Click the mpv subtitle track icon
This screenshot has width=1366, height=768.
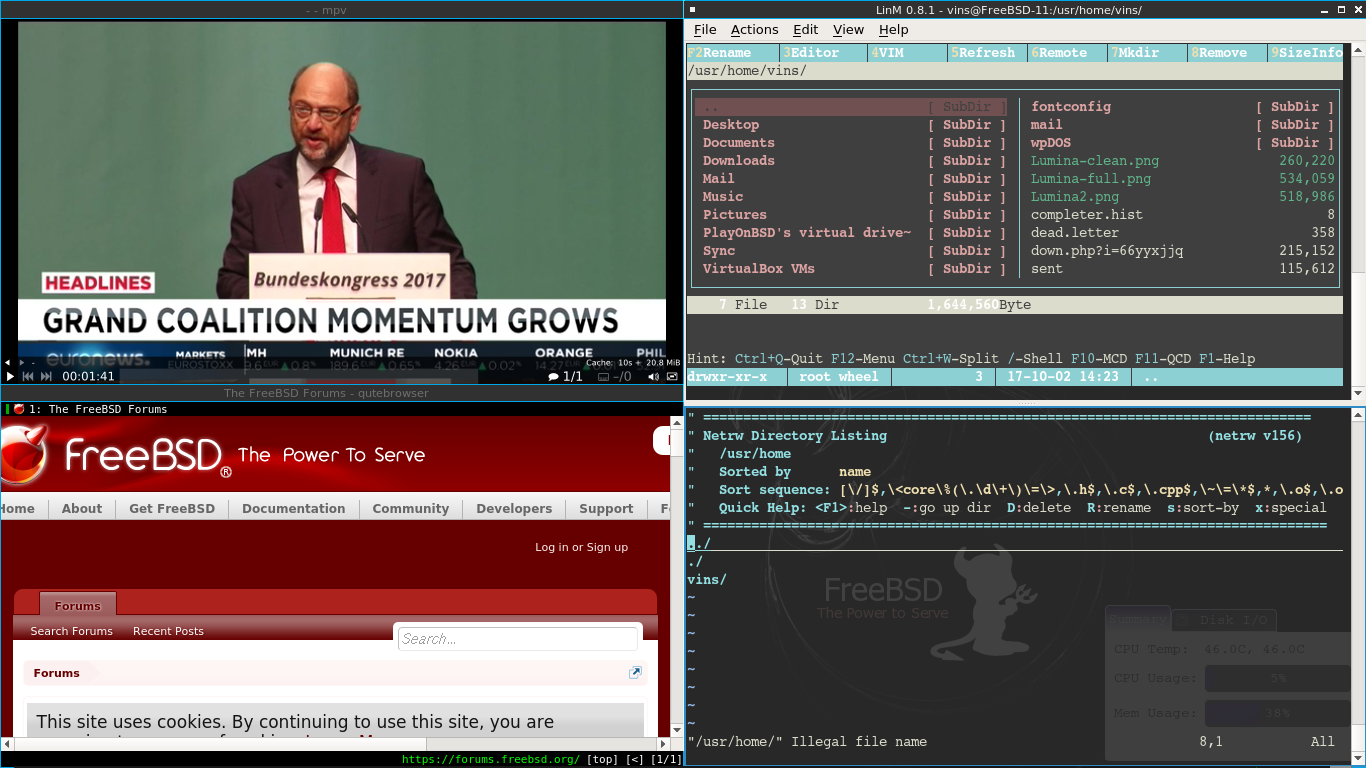[x=603, y=377]
